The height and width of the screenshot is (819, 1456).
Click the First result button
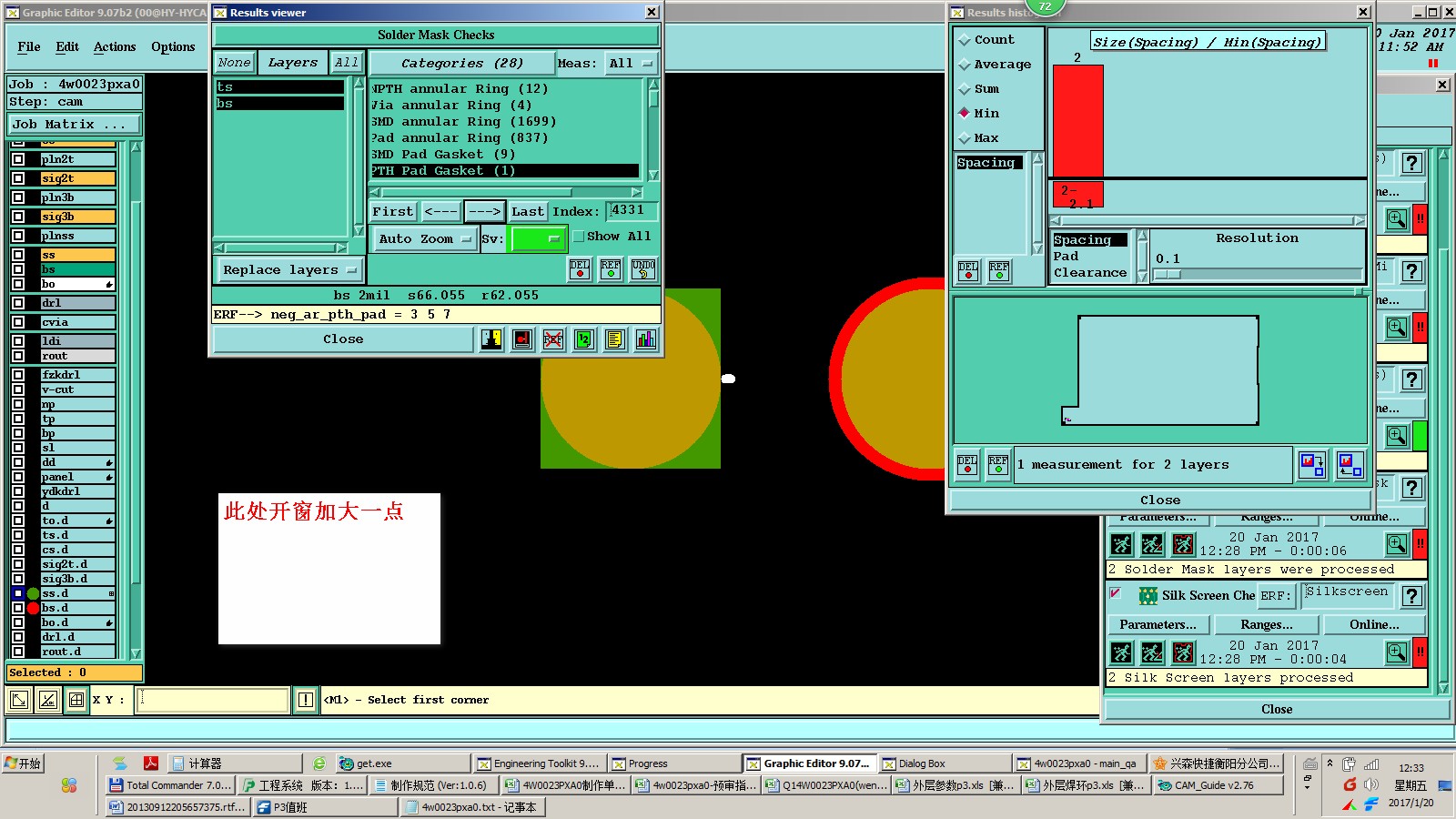392,211
